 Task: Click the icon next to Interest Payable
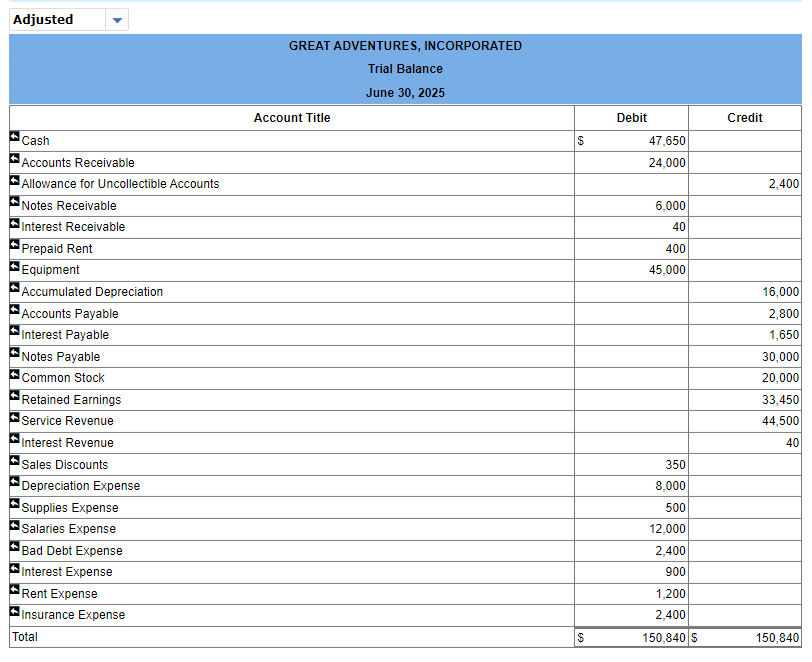click(14, 330)
